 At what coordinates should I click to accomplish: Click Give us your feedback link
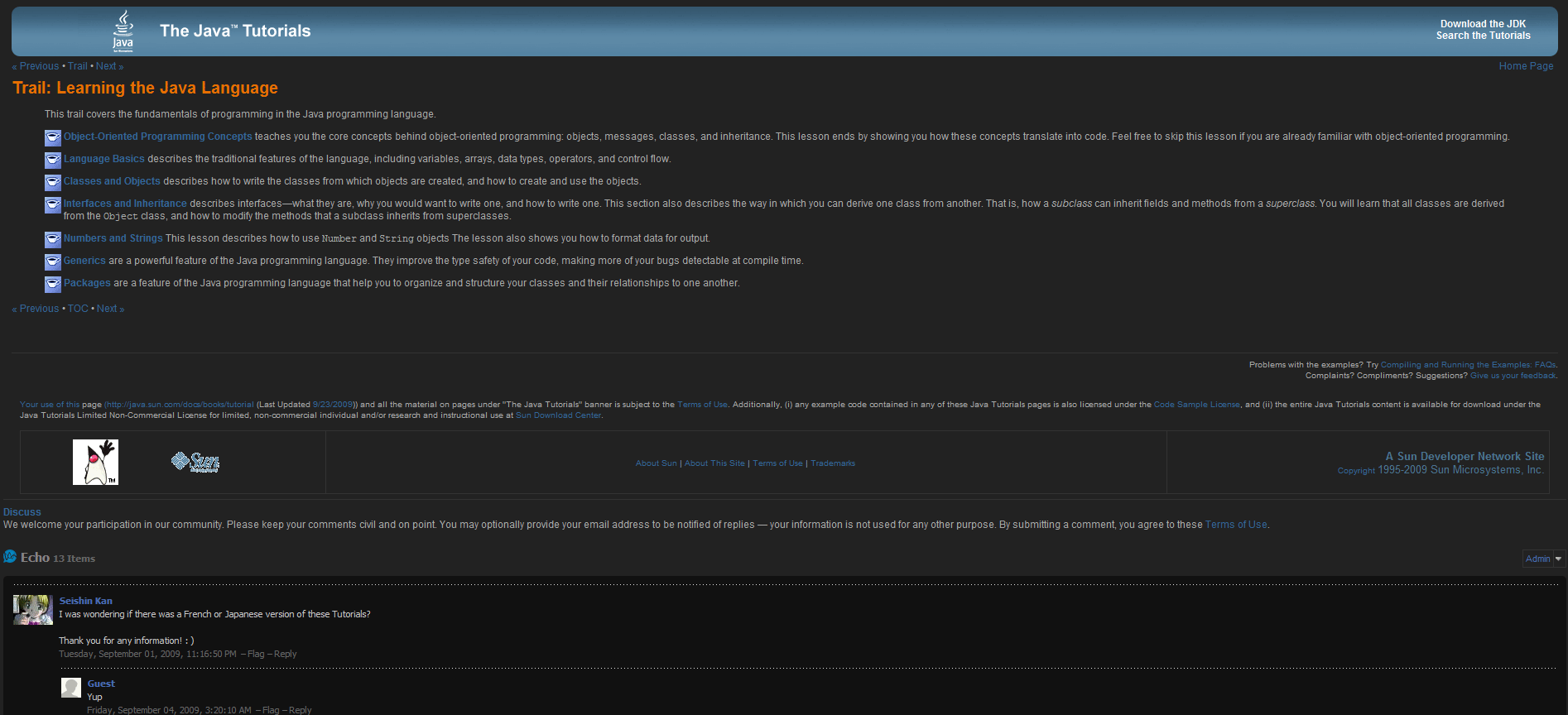pyautogui.click(x=1513, y=376)
